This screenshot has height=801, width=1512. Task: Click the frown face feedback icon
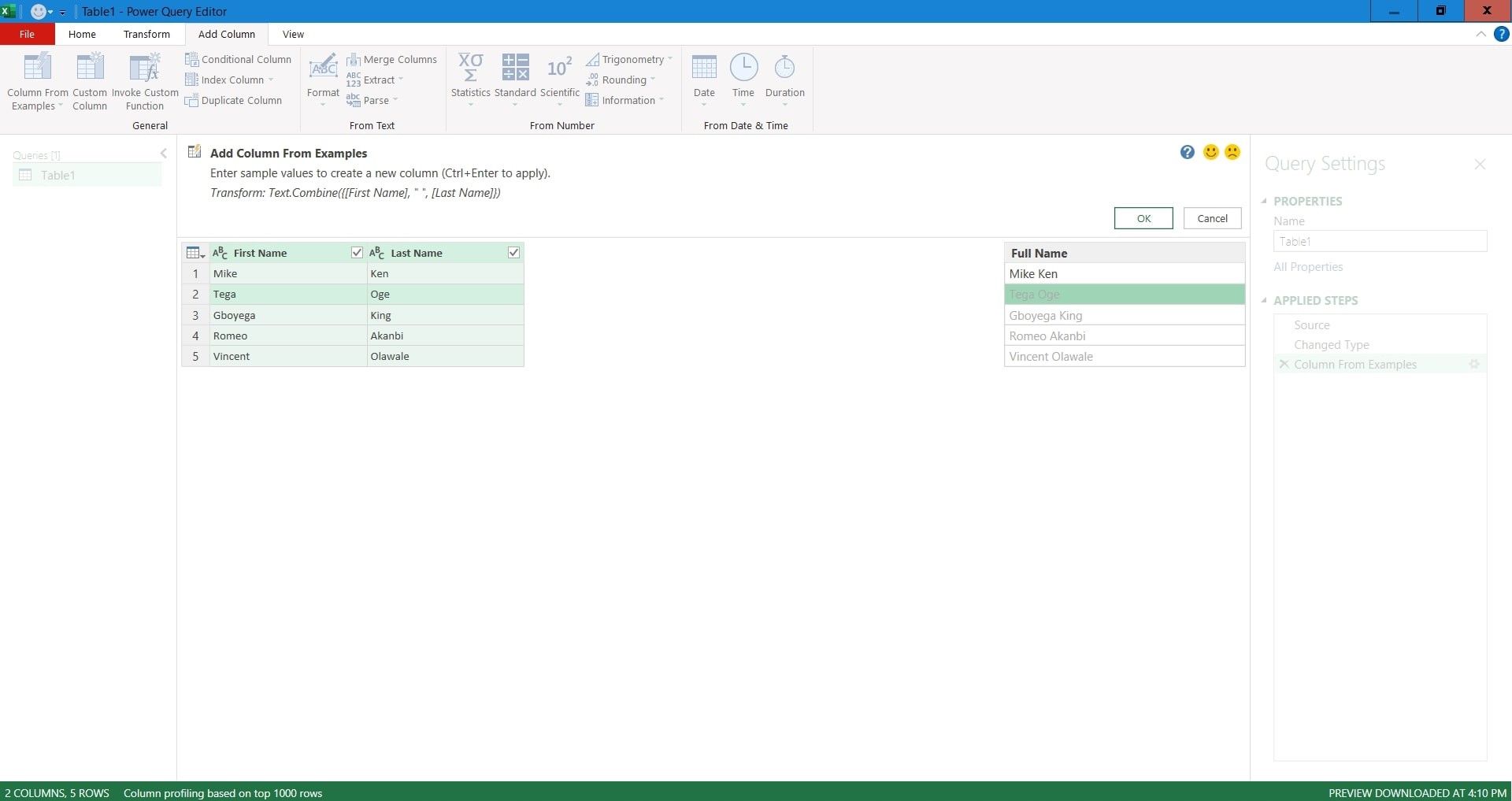tap(1232, 152)
